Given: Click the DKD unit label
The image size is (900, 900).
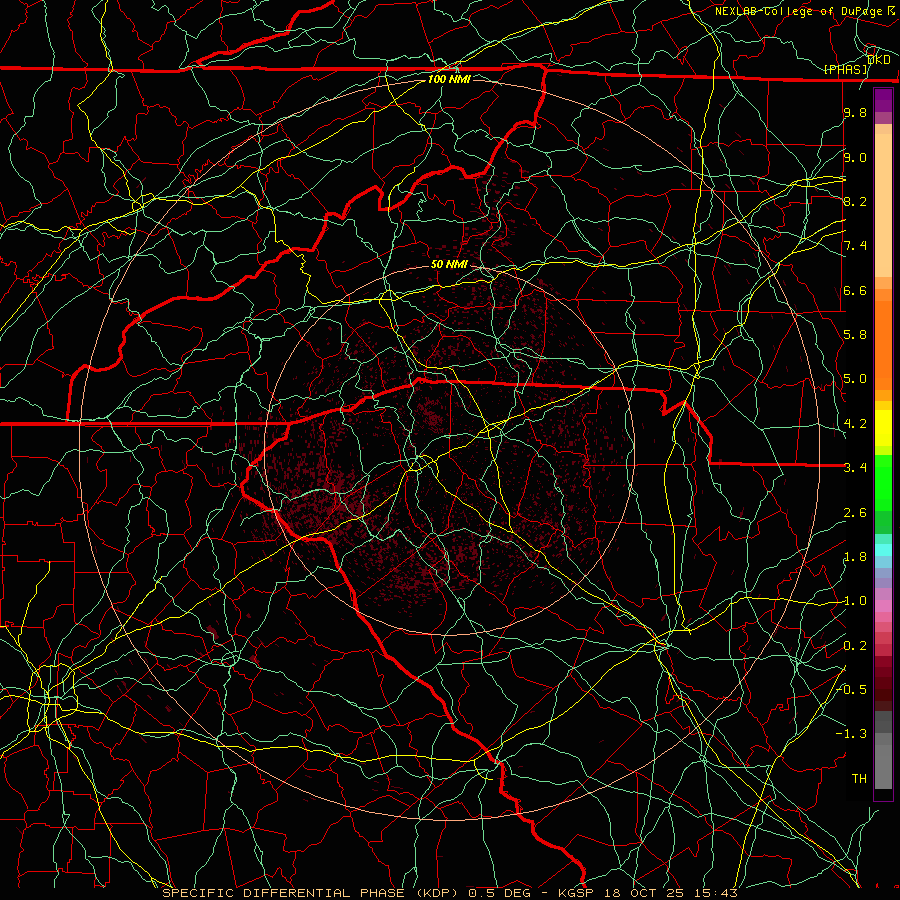Looking at the screenshot, I should tap(879, 59).
